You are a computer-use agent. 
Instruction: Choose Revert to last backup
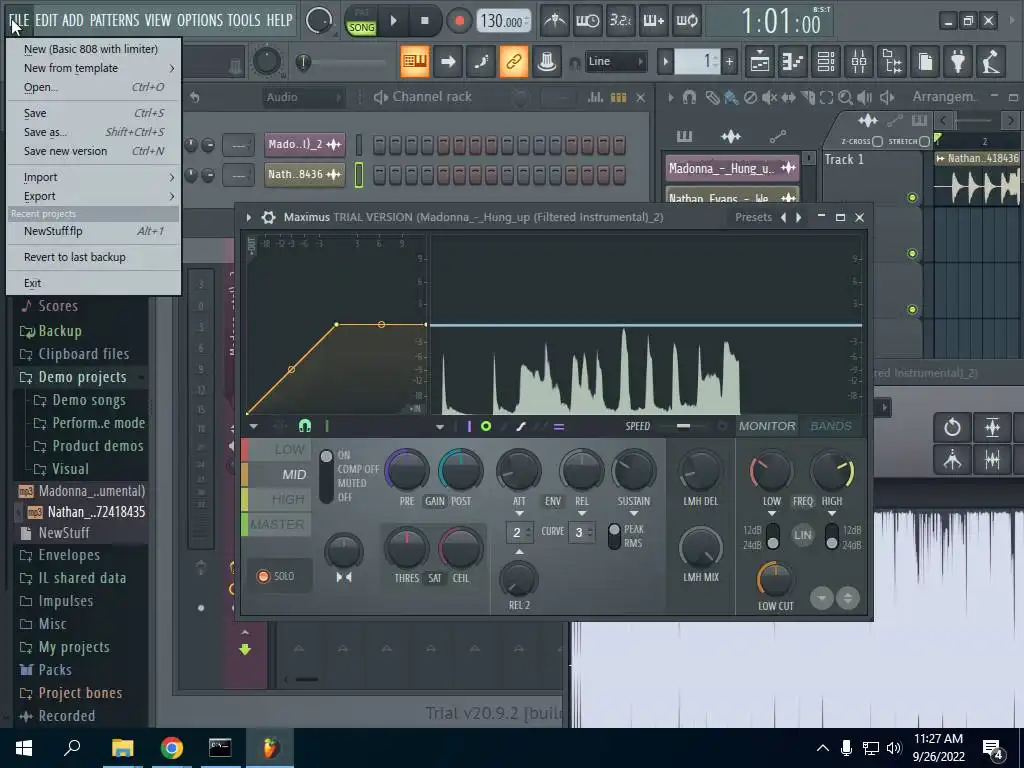pos(93,257)
